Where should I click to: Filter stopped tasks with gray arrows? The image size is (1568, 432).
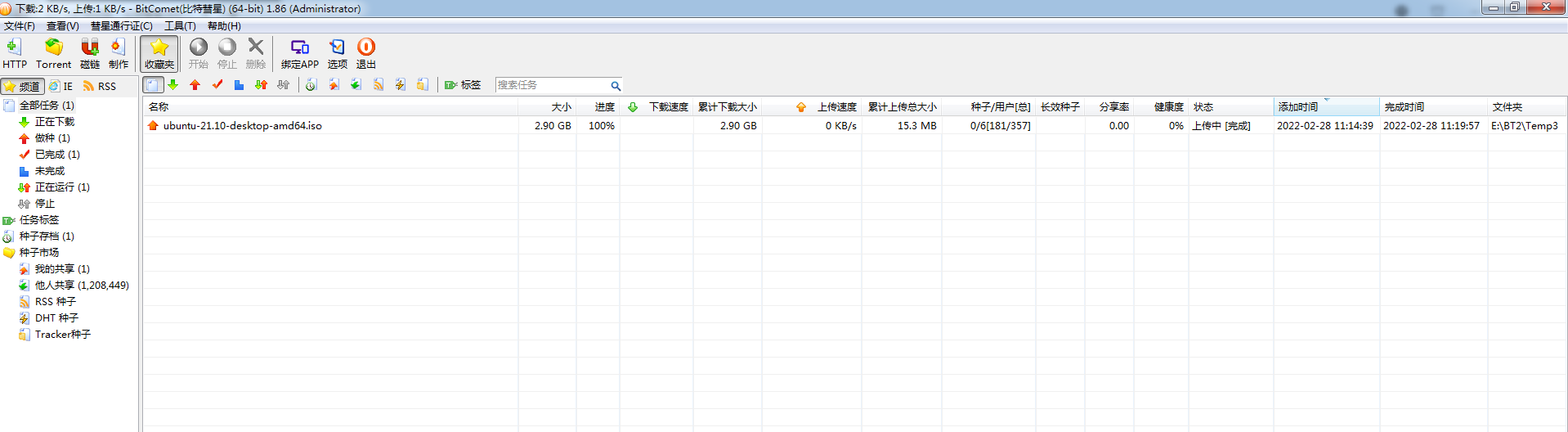pos(283,85)
